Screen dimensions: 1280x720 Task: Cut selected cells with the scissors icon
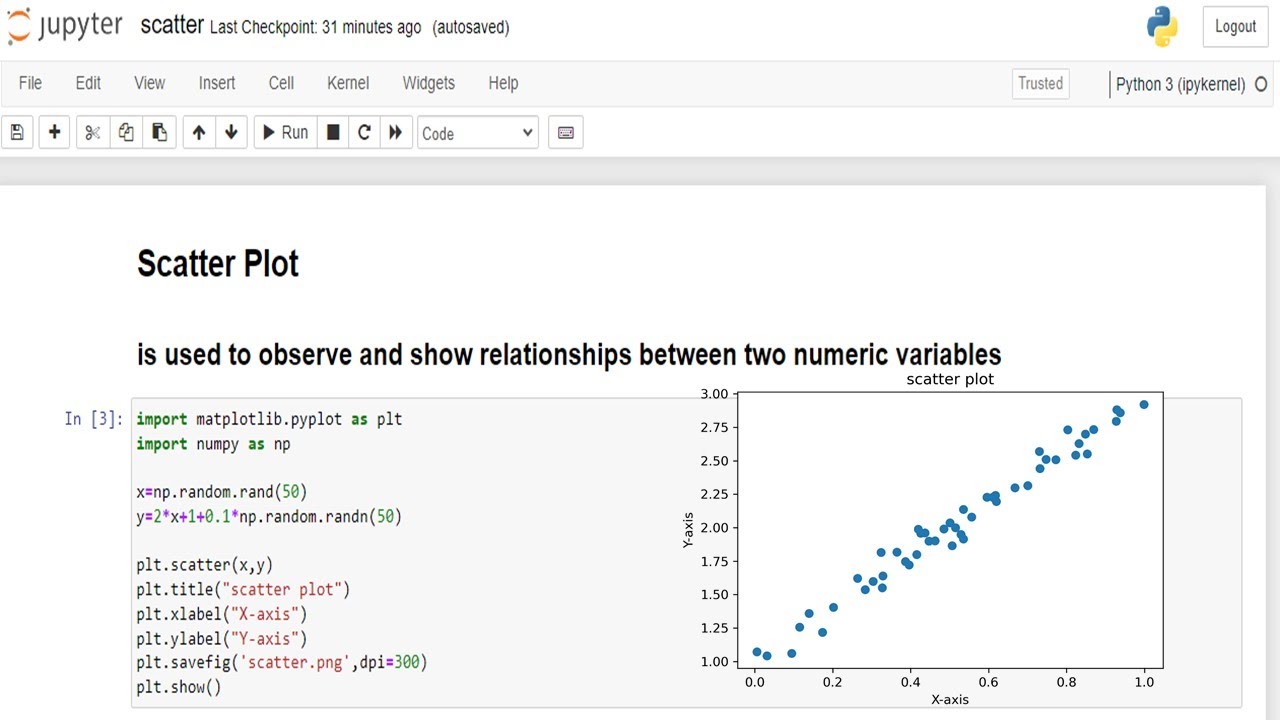(x=92, y=132)
